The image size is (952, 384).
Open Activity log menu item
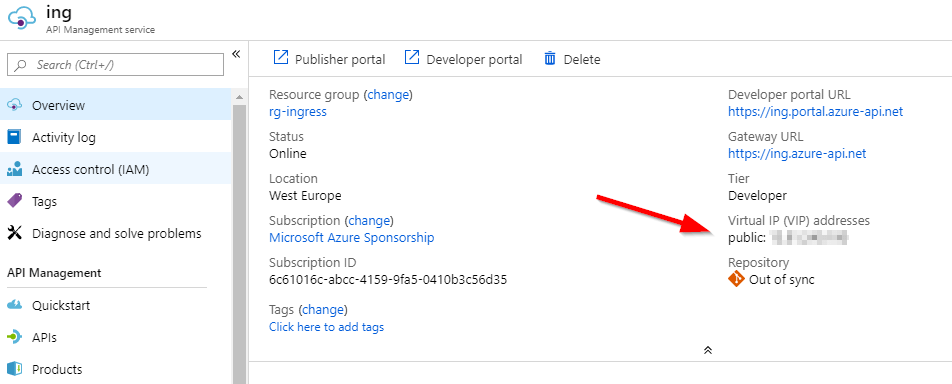click(115, 138)
